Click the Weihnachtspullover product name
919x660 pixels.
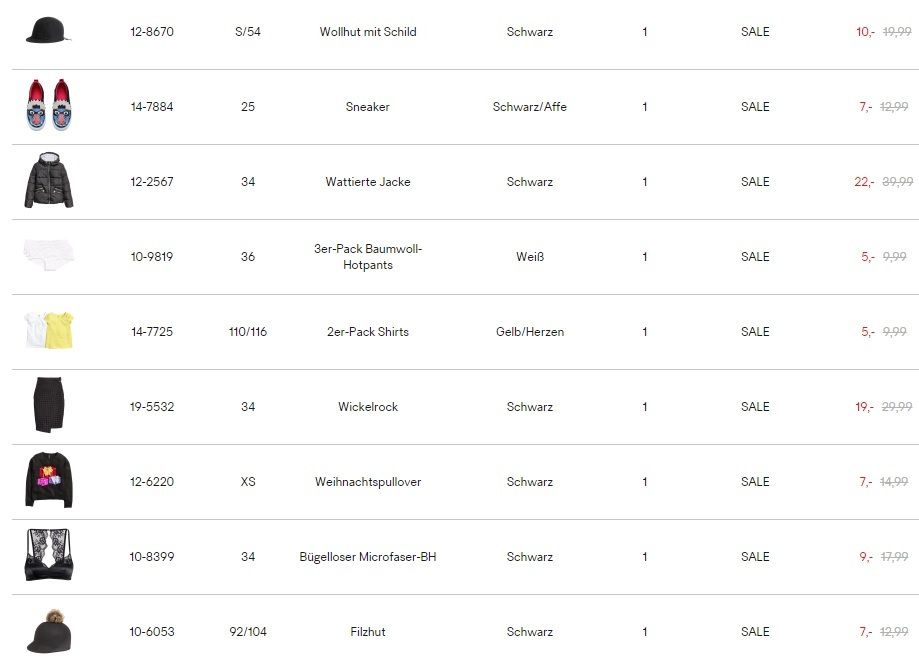point(367,482)
